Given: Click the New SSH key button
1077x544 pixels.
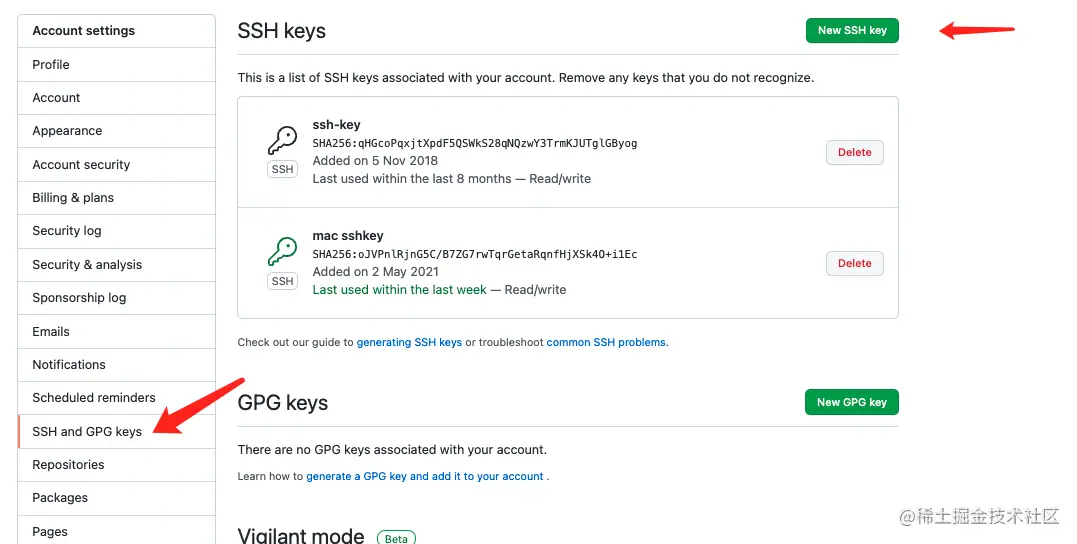Looking at the screenshot, I should tap(852, 31).
